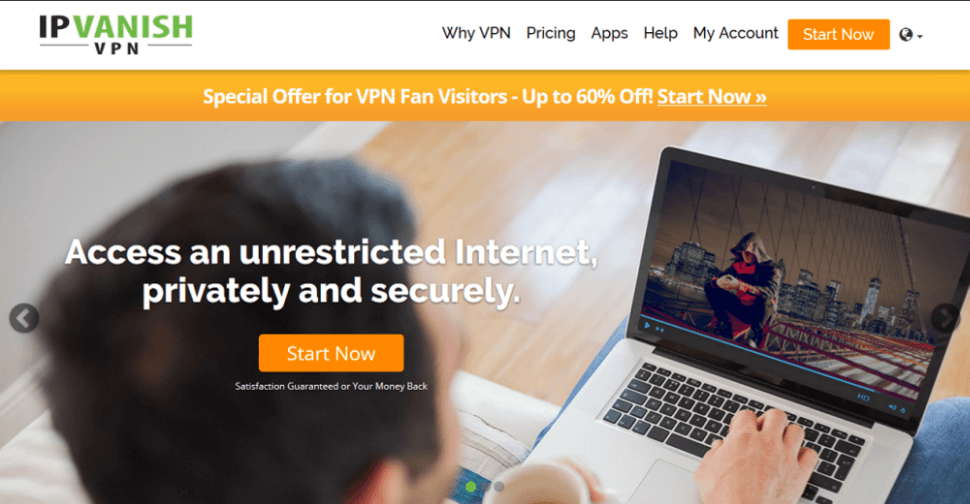The height and width of the screenshot is (504, 970).
Task: Click speaker volume icon on laptop video
Action: 892,407
